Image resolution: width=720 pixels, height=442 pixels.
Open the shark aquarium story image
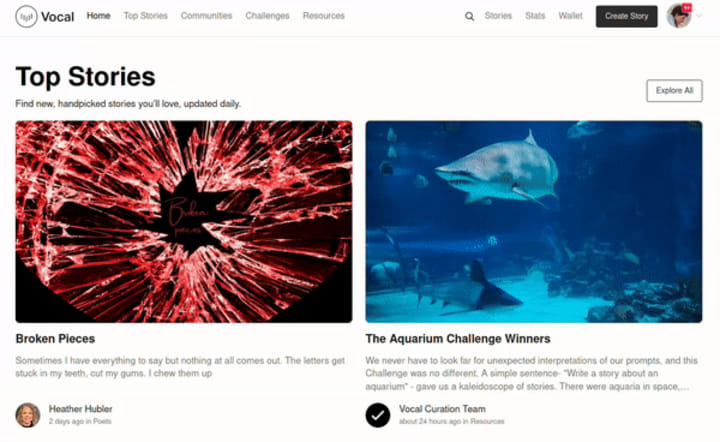tap(534, 222)
